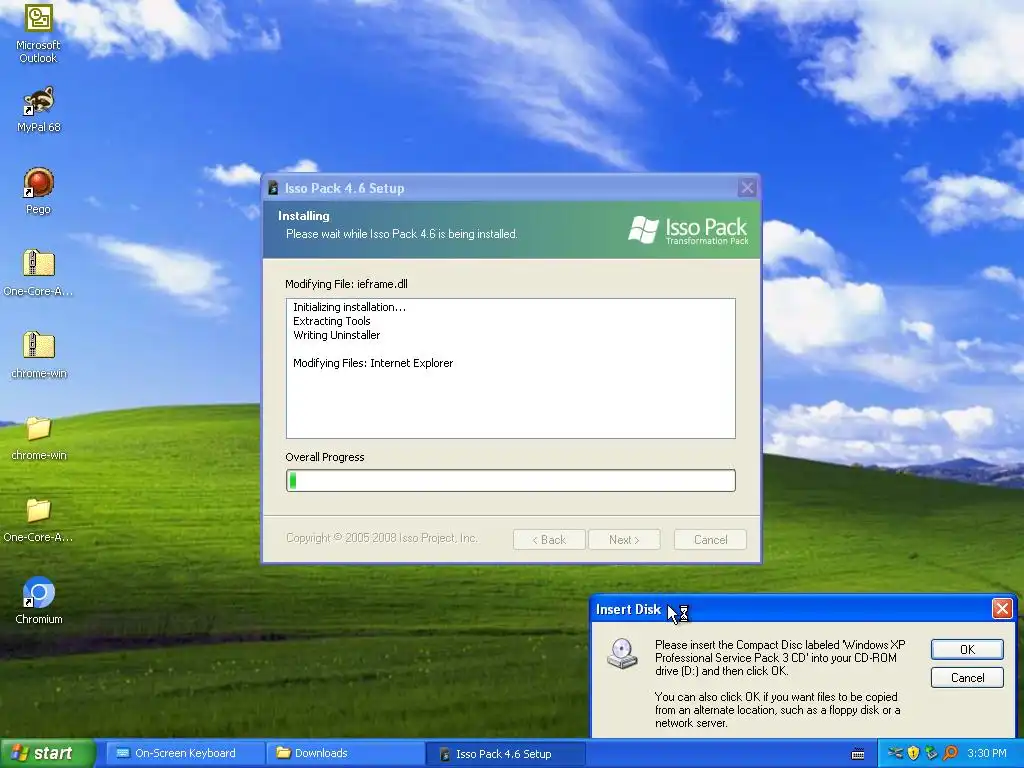Click 'Modifying Files: Internet Explorer' log line
The height and width of the screenshot is (768, 1024).
pos(373,363)
